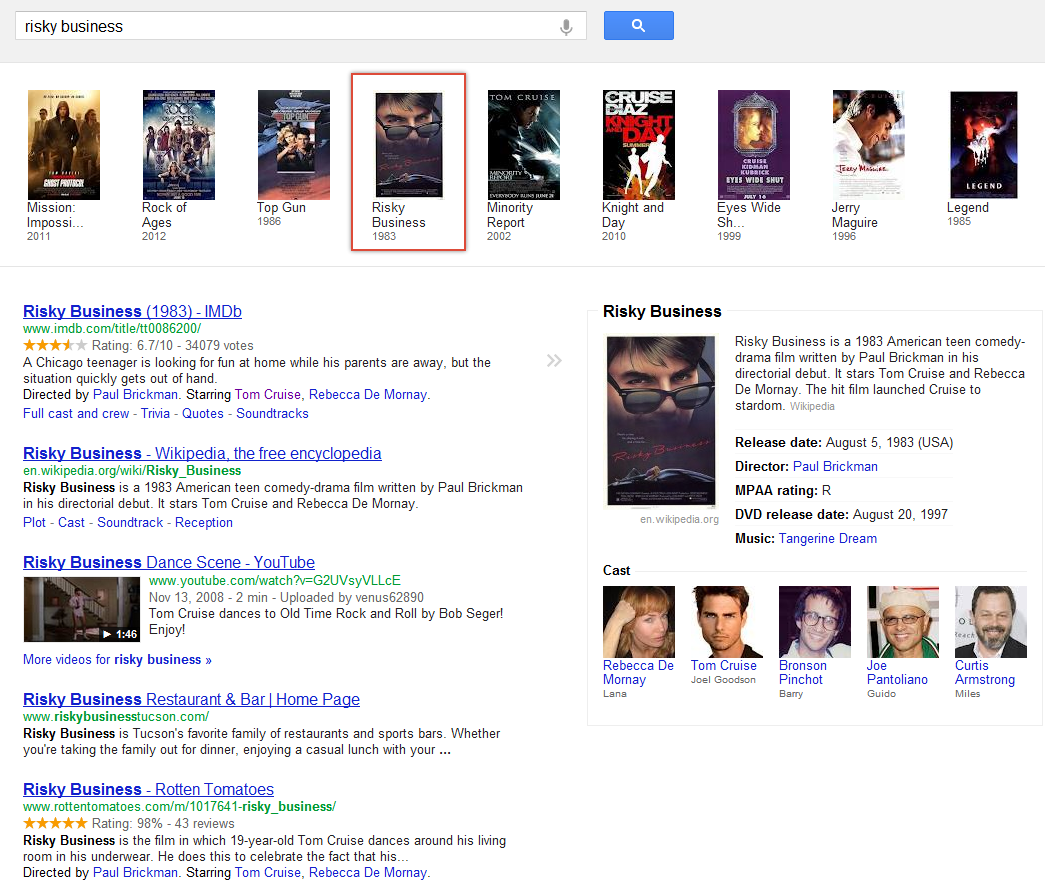
Task: Open the Quotes sitelink
Action: 203,413
